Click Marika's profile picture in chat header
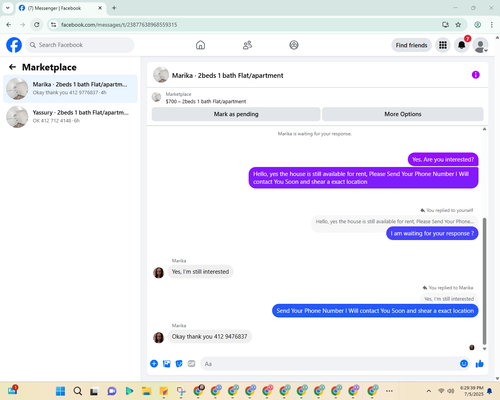500x400 pixels. (x=161, y=75)
